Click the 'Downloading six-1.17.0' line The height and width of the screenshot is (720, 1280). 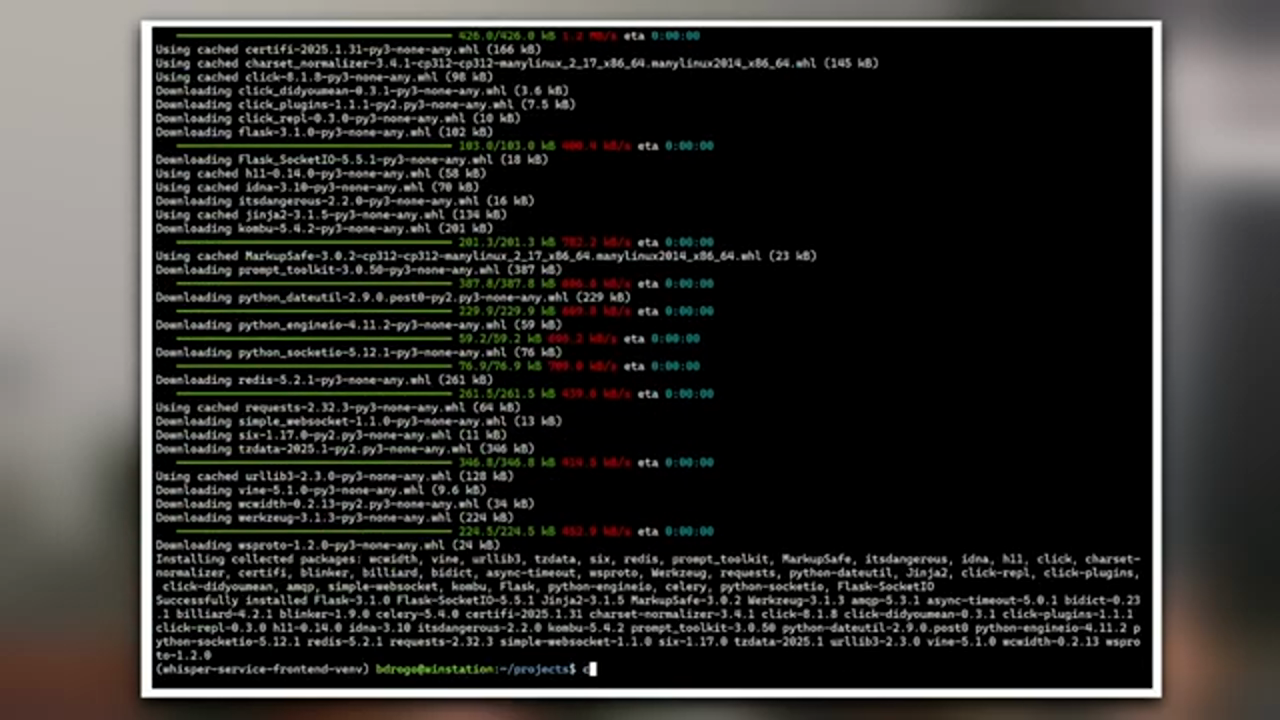[x=331, y=435]
